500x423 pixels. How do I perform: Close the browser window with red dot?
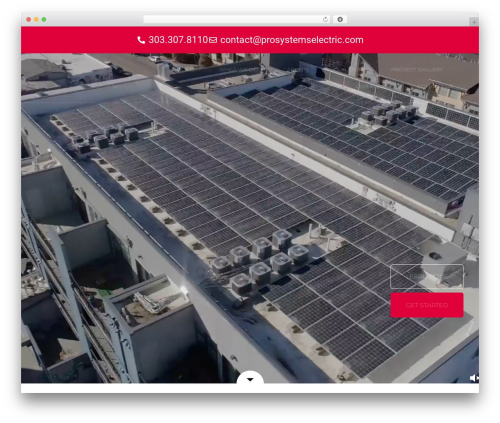pos(29,19)
